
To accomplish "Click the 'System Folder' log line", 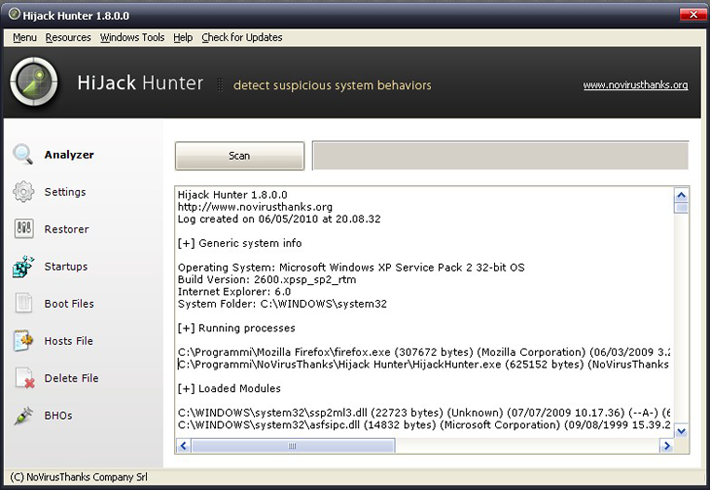I will point(282,304).
